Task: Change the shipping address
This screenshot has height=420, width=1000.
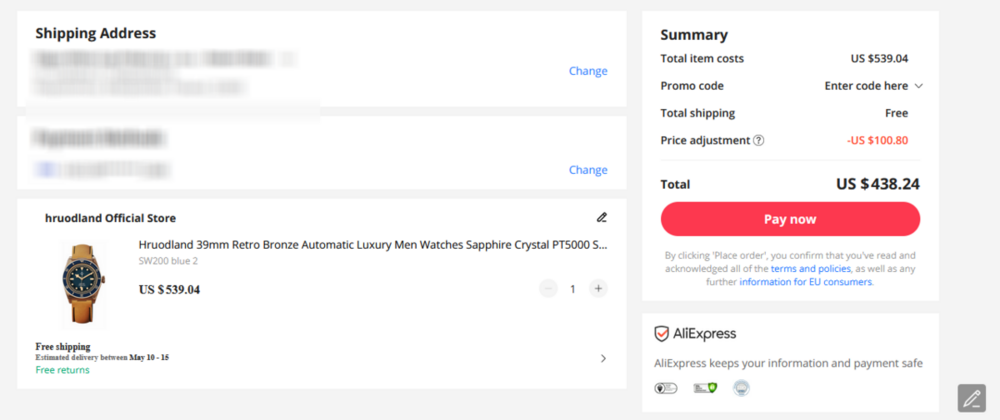Action: [588, 71]
